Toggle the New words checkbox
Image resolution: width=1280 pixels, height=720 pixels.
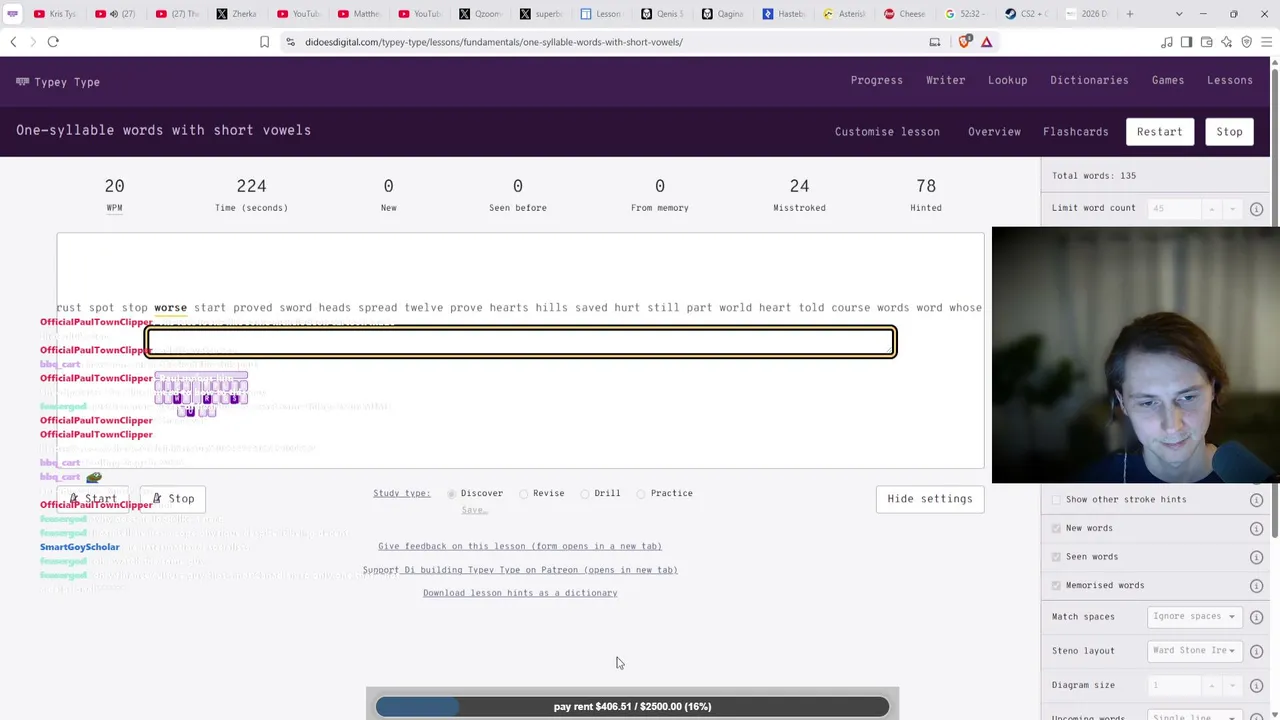pos(1057,528)
